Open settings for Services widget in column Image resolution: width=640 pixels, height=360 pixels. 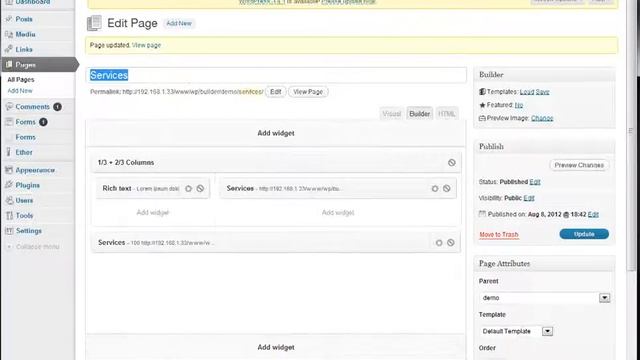[x=435, y=189]
